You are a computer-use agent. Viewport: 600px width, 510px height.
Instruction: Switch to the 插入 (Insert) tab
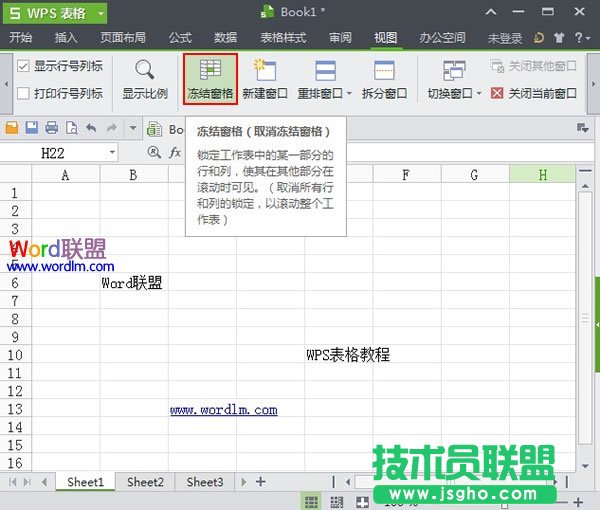pyautogui.click(x=66, y=37)
